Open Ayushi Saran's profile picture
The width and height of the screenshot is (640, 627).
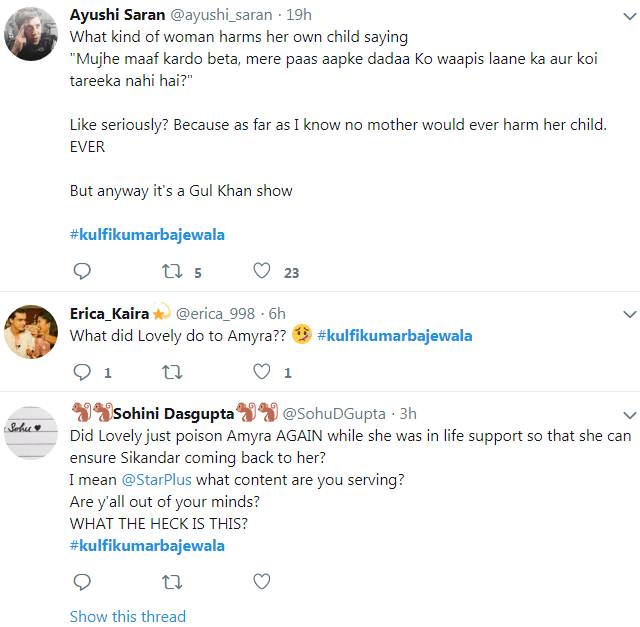[x=31, y=31]
